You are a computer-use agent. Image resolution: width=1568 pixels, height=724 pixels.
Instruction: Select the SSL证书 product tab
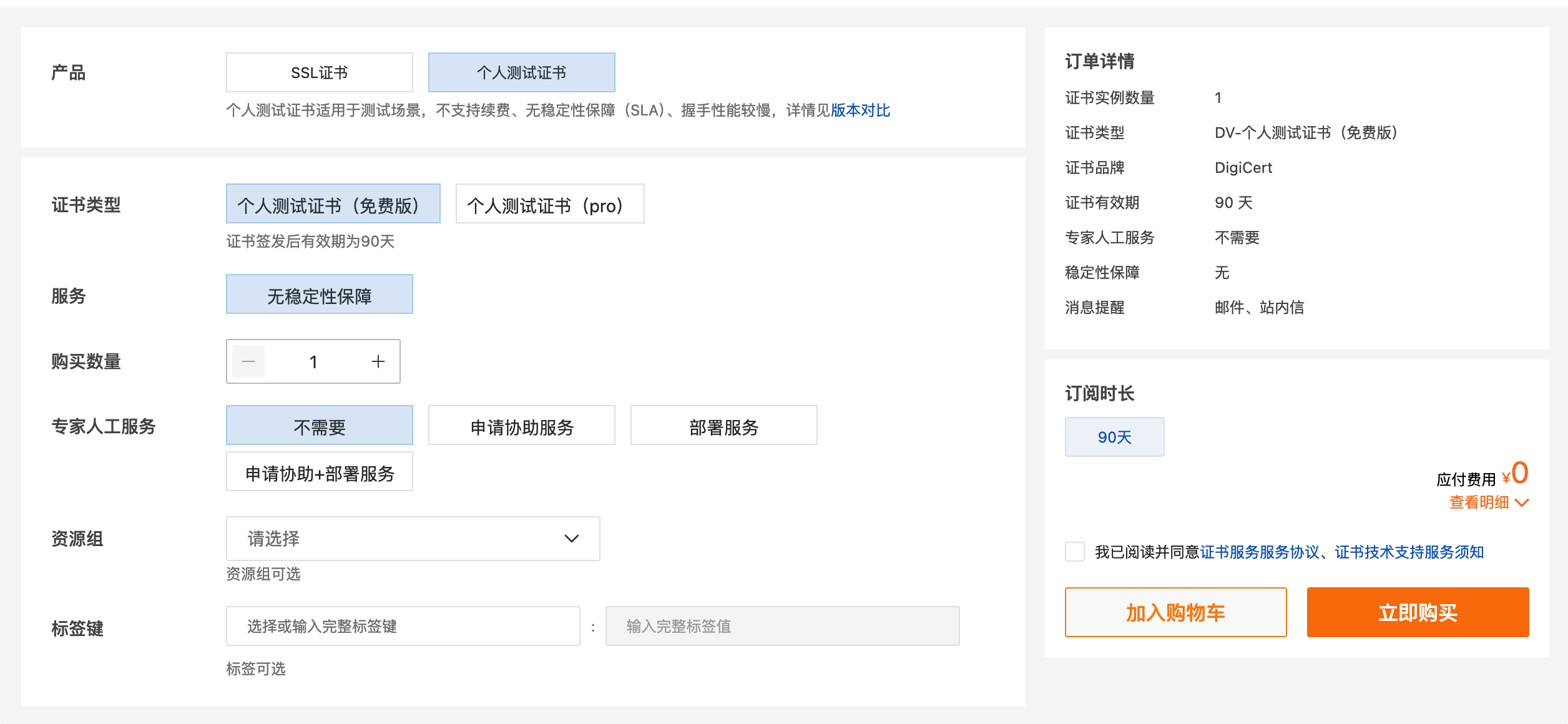319,72
